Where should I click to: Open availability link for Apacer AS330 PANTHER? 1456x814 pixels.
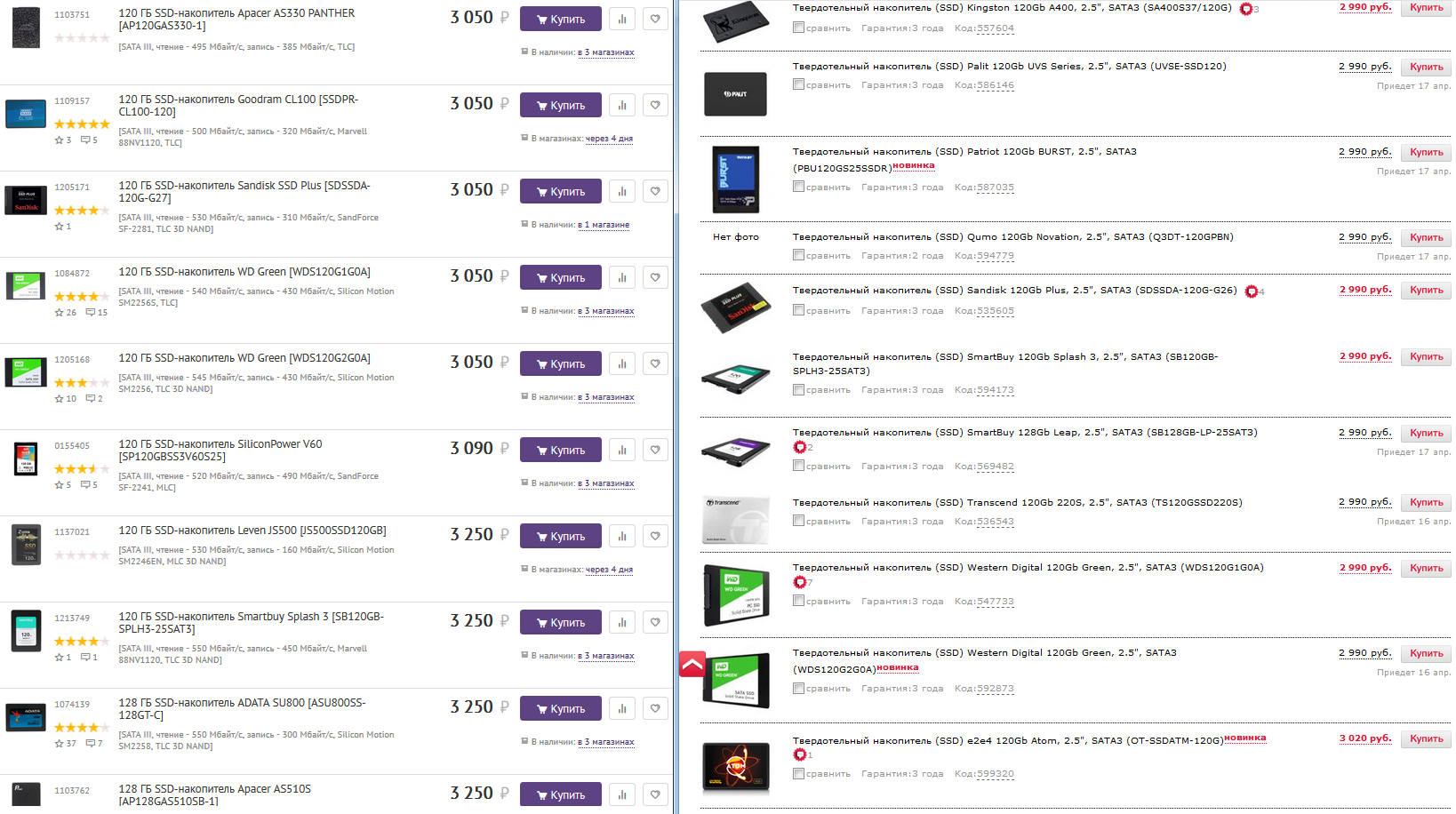pos(606,52)
